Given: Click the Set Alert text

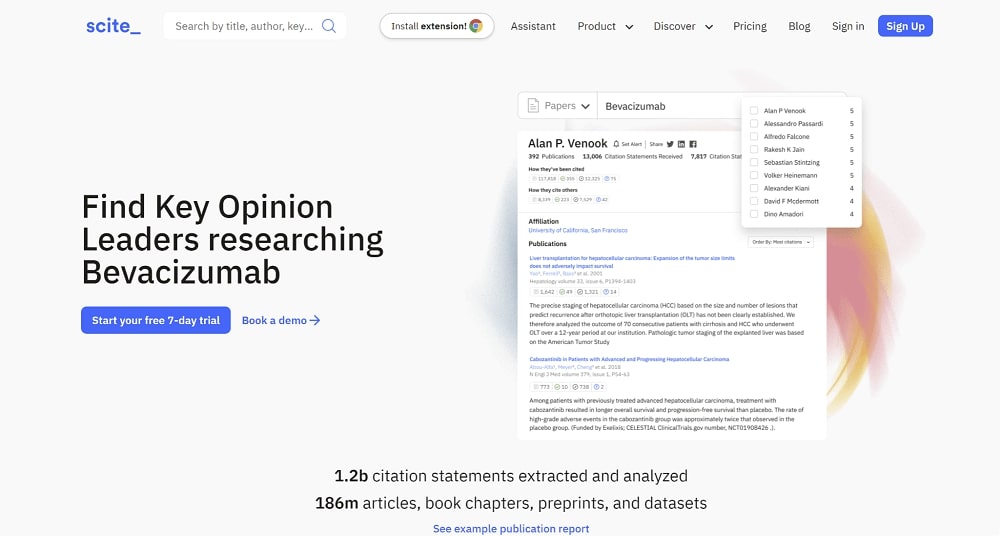Looking at the screenshot, I should (631, 144).
